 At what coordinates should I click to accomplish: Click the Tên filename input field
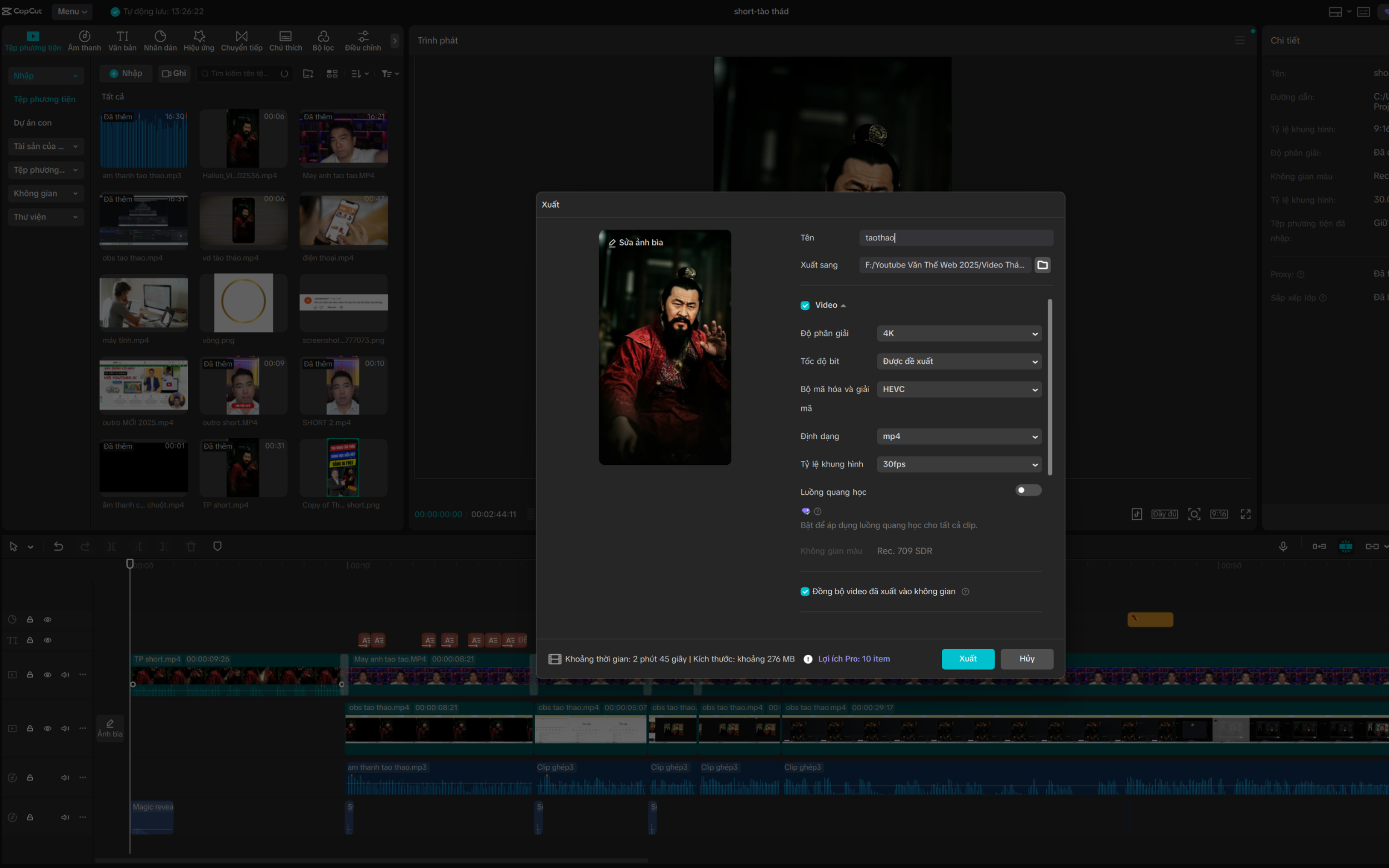(x=956, y=238)
